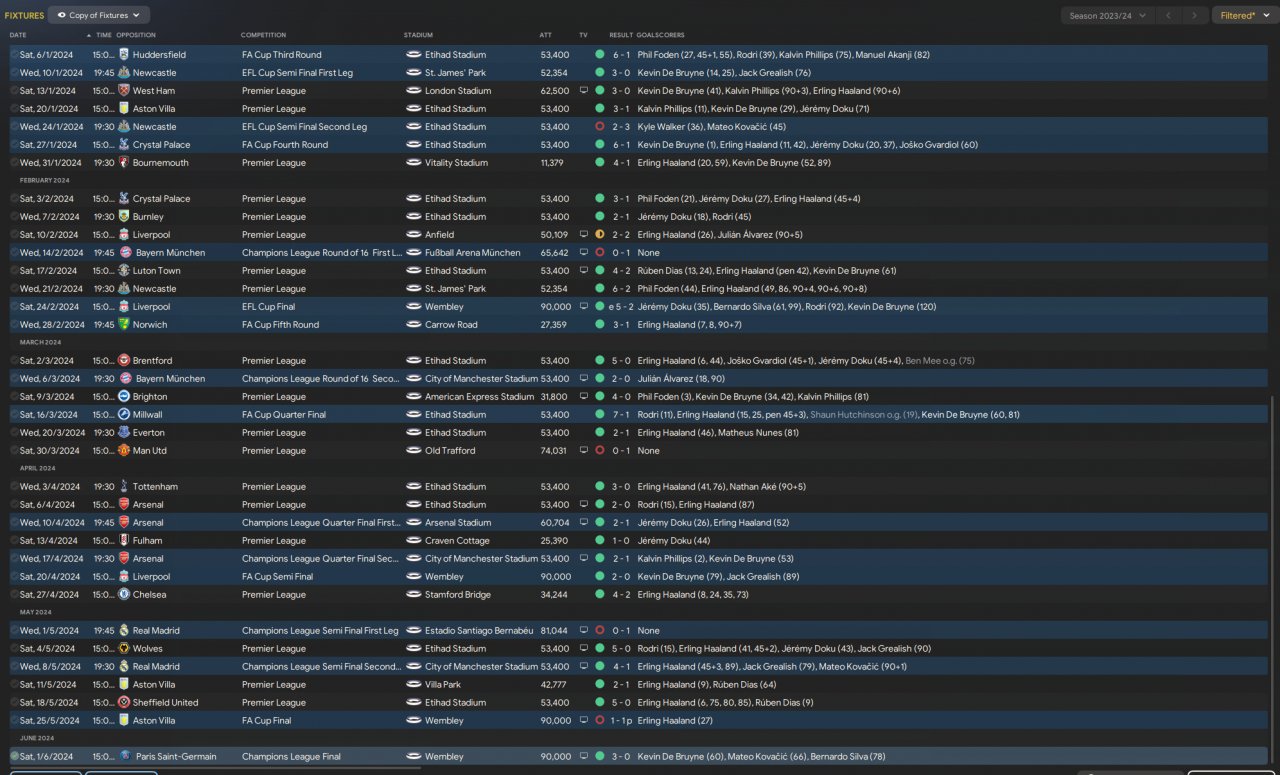Click the 62,500 attendance figure
Image resolution: width=1280 pixels, height=775 pixels.
tap(555, 91)
